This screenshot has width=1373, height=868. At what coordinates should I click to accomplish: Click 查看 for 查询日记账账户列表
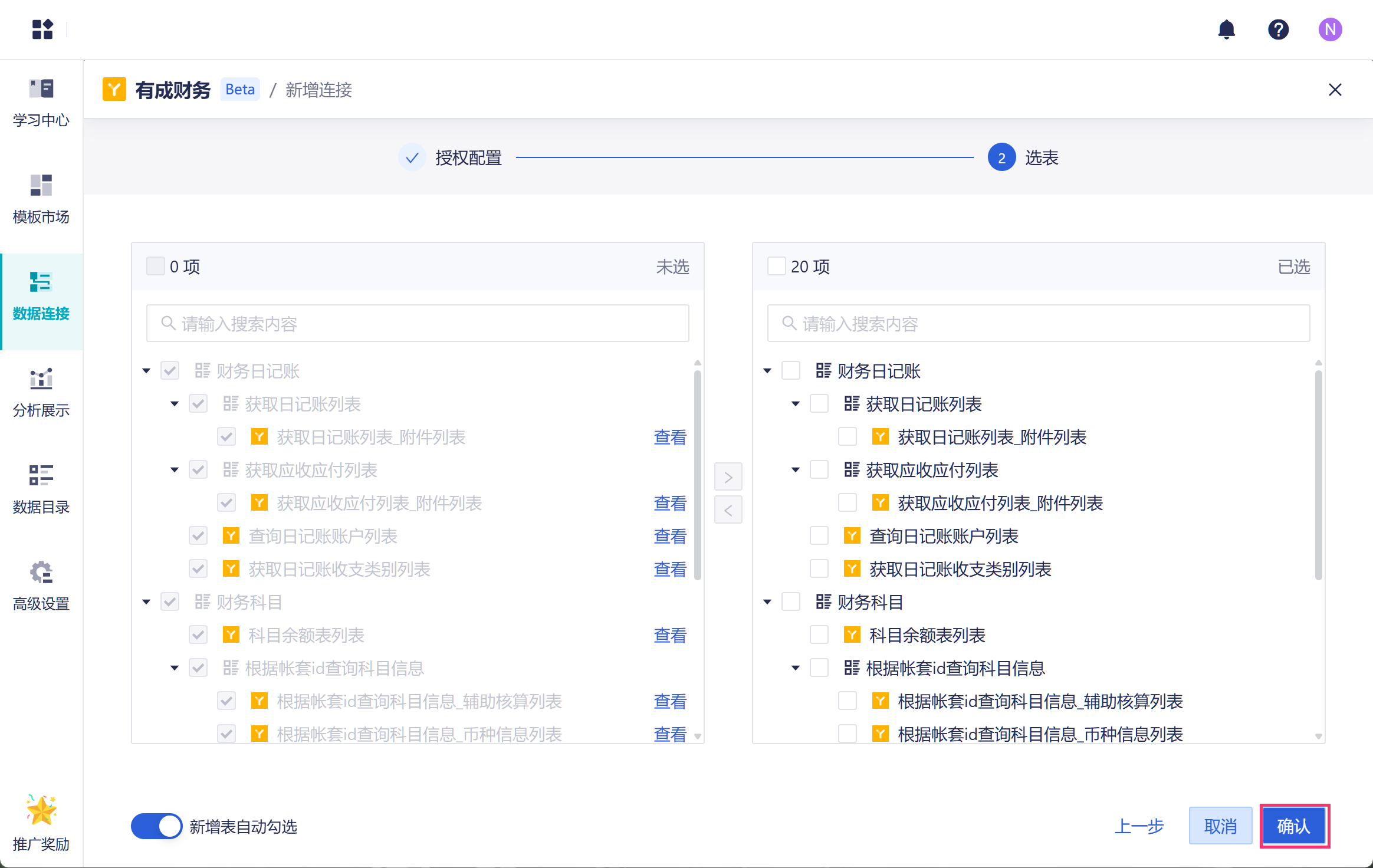coord(671,536)
